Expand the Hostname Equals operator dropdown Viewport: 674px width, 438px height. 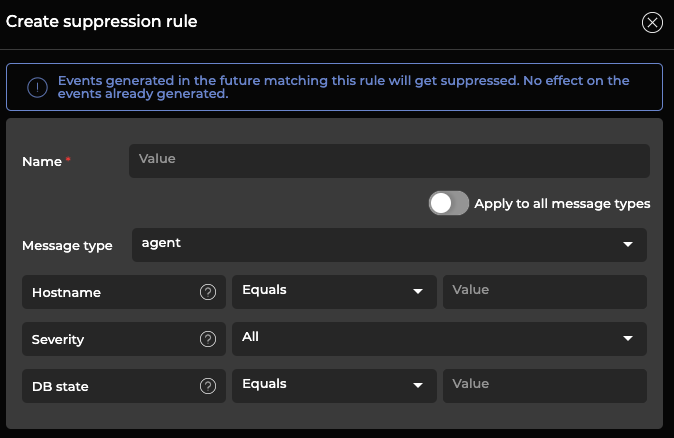point(334,291)
